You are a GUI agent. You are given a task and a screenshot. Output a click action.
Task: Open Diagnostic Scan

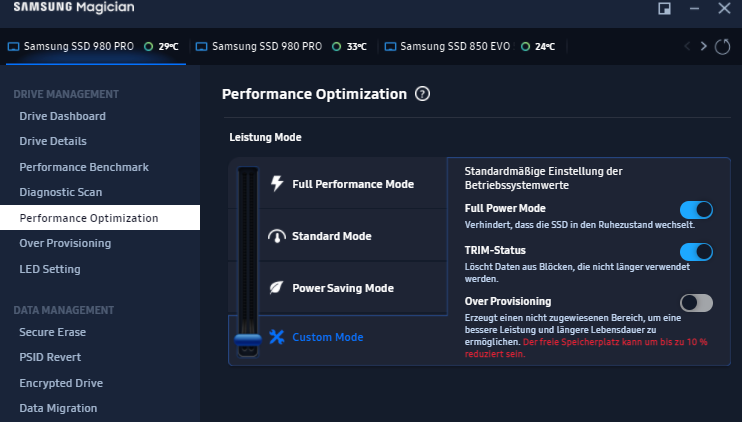(x=61, y=192)
